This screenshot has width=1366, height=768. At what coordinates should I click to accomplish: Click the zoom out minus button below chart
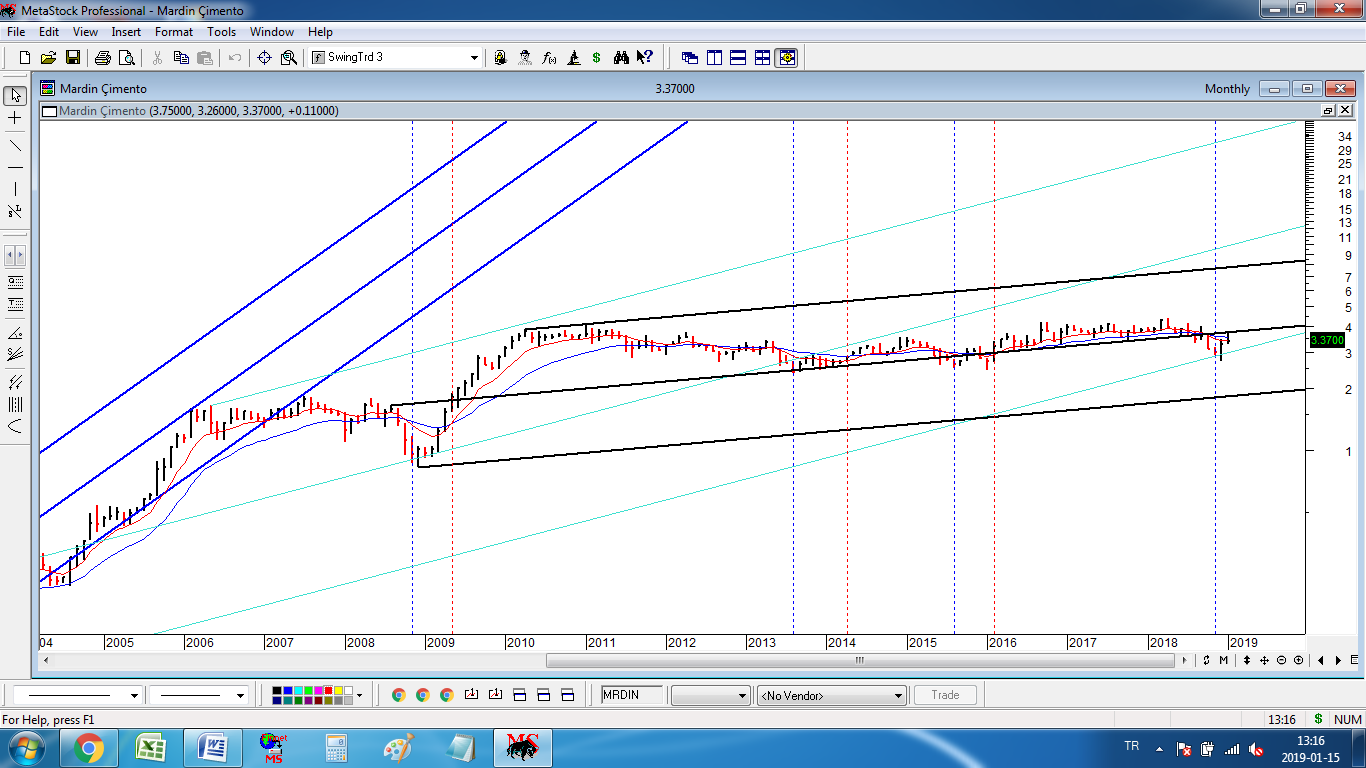[1281, 660]
